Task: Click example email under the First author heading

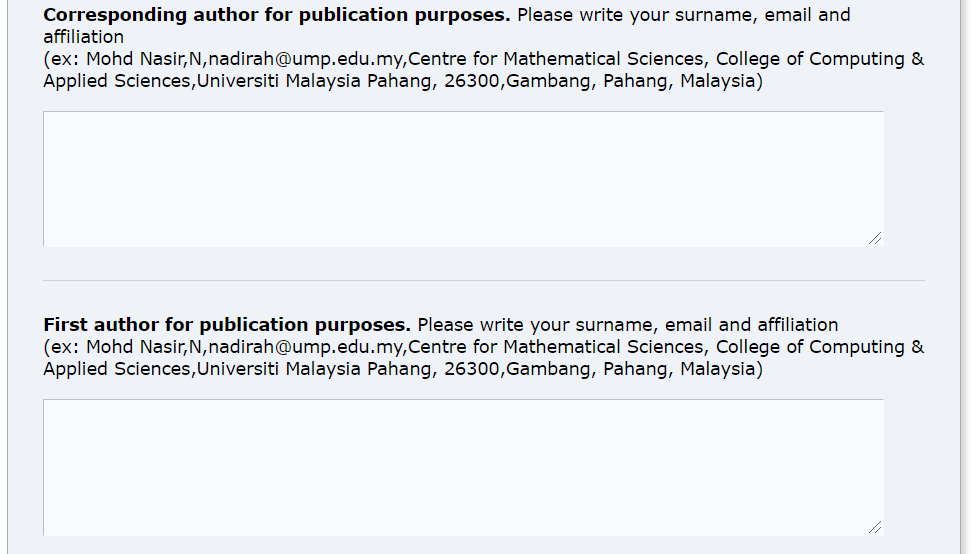Action: 305,347
